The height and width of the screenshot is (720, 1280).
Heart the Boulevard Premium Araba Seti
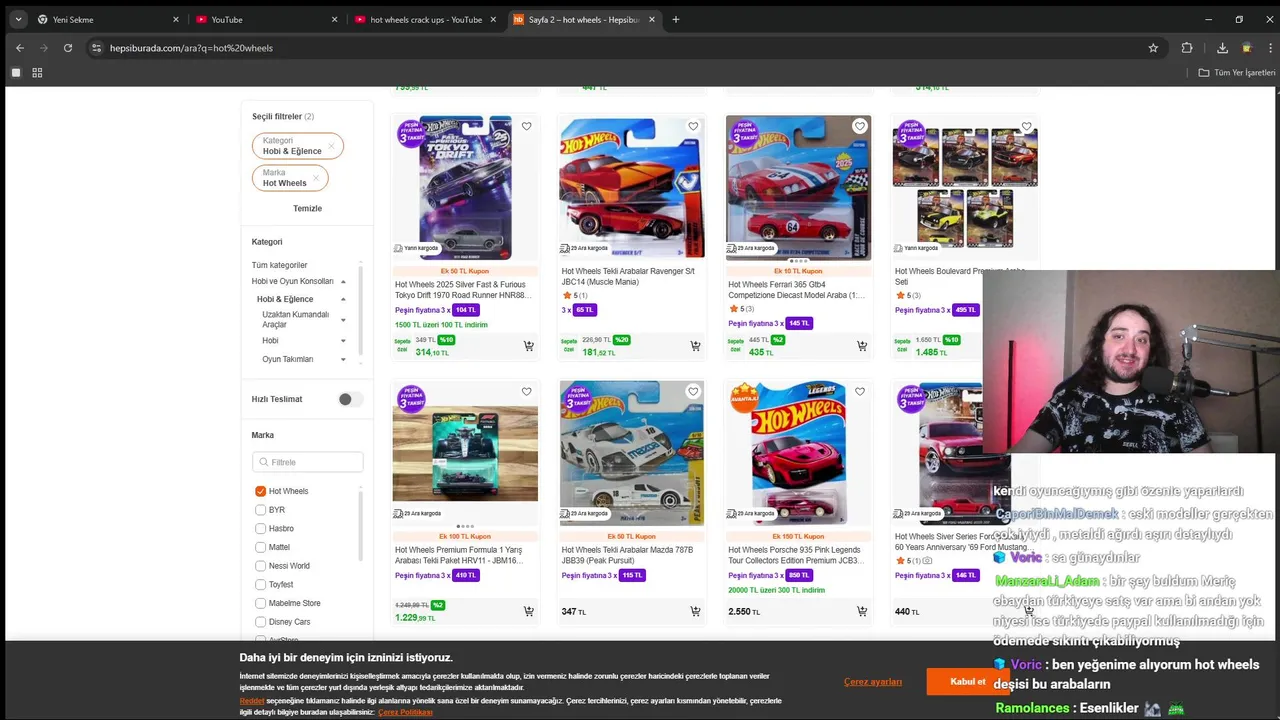1026,126
